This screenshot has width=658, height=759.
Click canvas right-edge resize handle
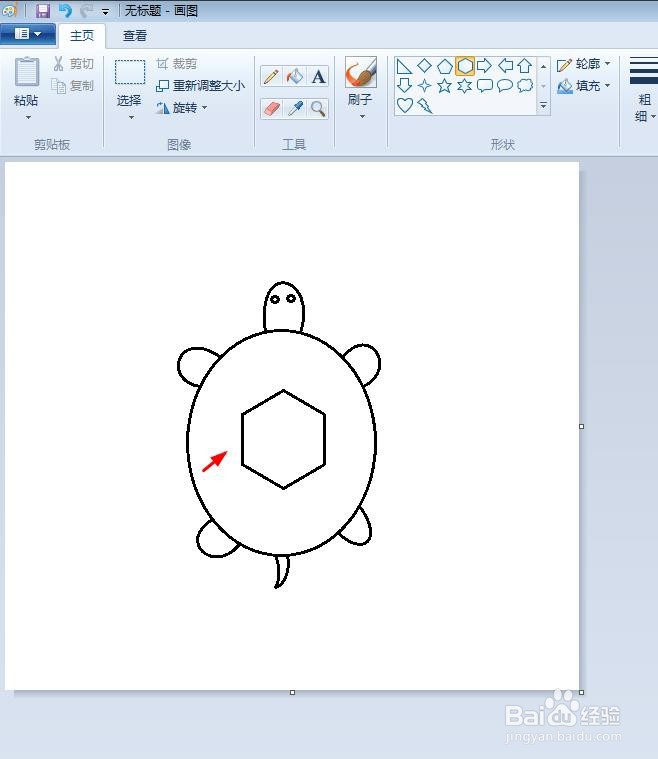click(581, 426)
